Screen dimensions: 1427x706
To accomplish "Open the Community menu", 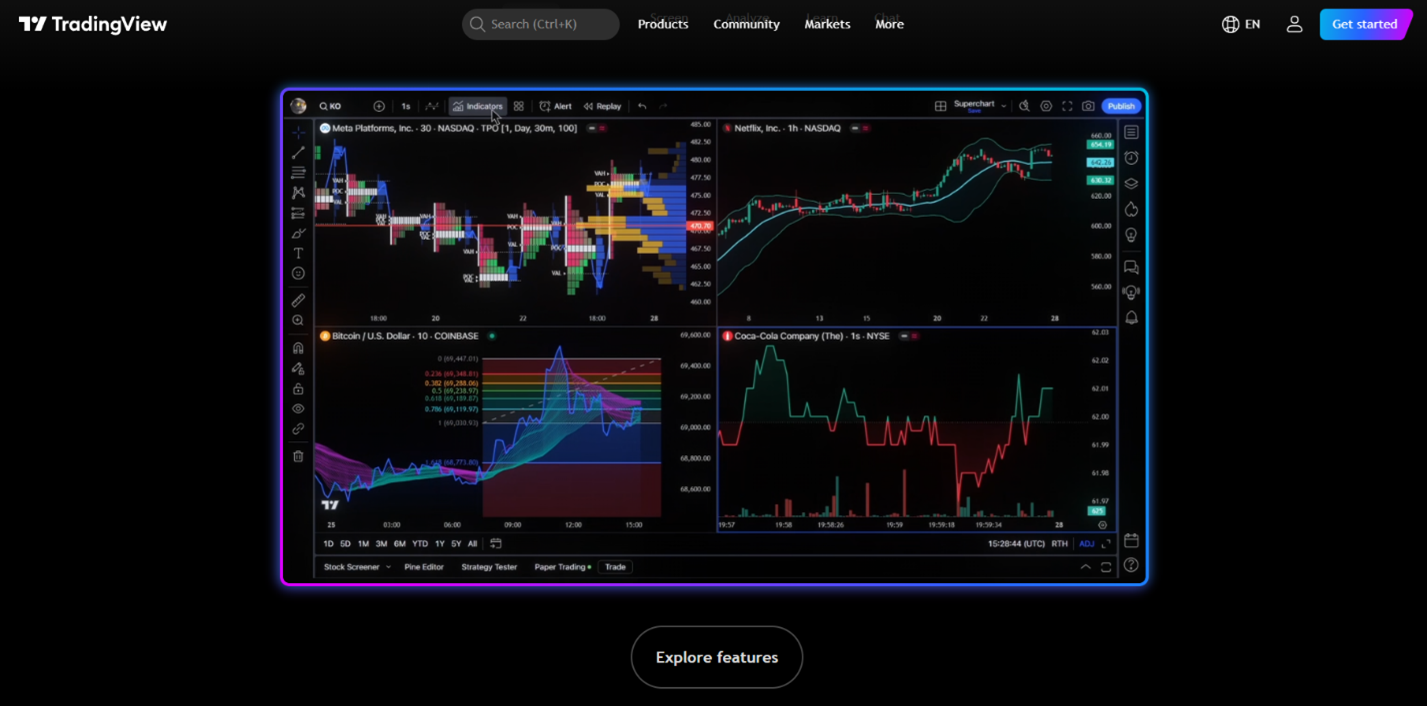I will (746, 24).
